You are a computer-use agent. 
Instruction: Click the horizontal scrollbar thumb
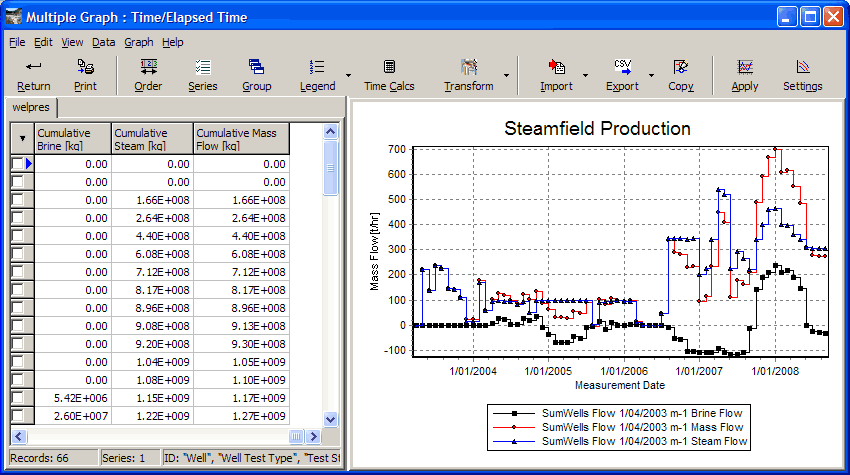[x=296, y=436]
